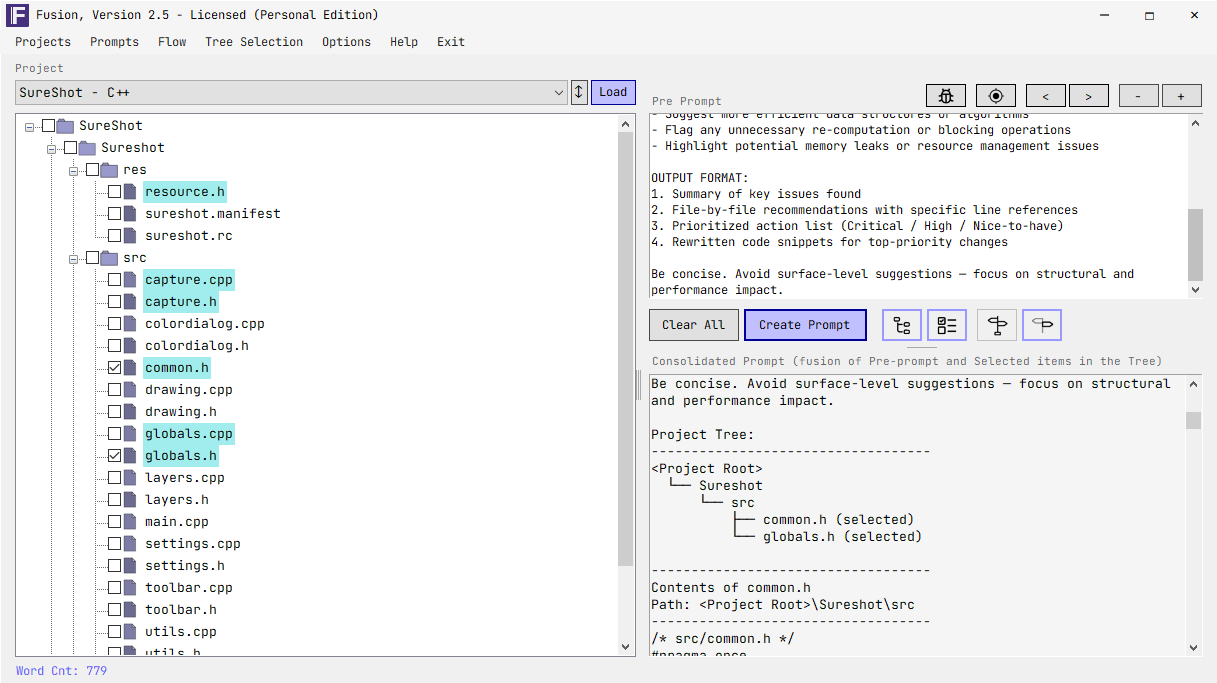
Task: Click the plus (+) button
Action: (1181, 96)
